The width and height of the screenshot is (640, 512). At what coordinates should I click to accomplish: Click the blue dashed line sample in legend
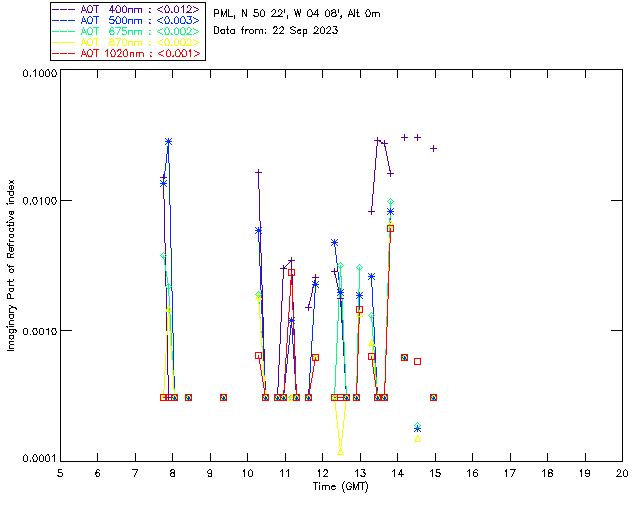[x=64, y=20]
